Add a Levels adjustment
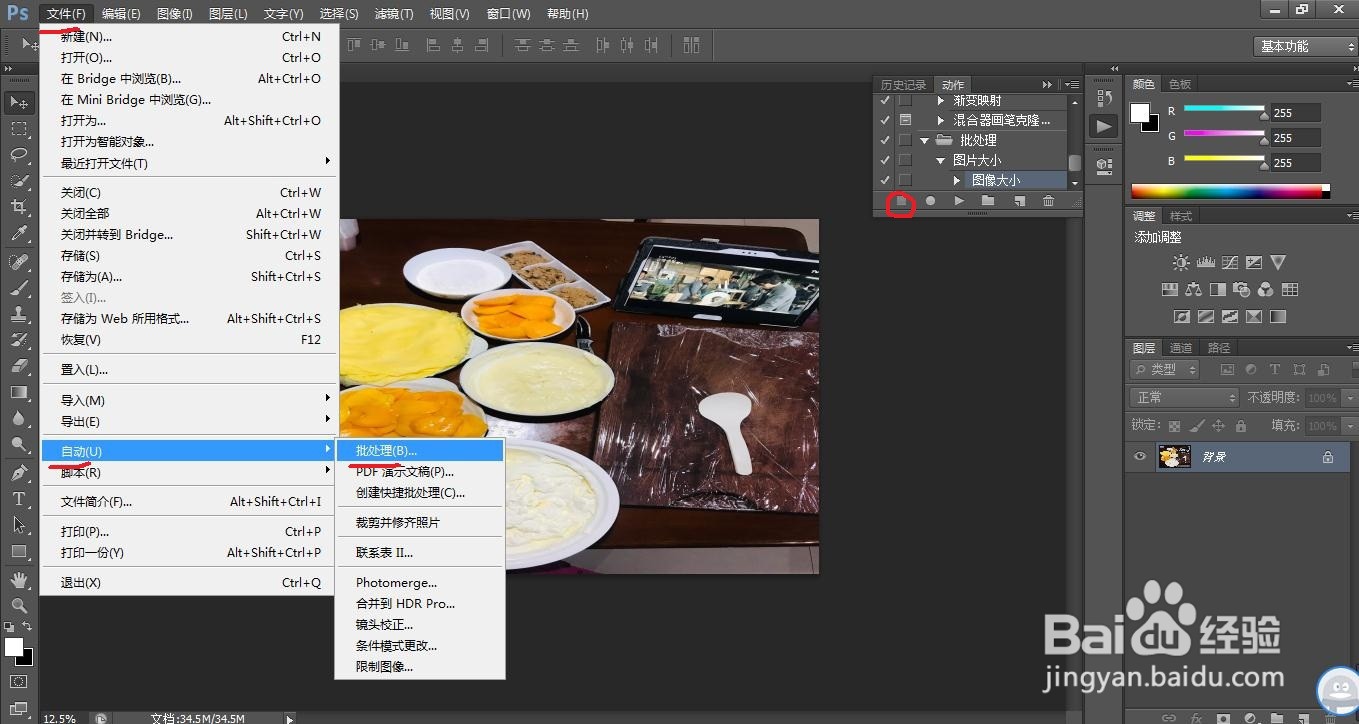 [x=1205, y=263]
